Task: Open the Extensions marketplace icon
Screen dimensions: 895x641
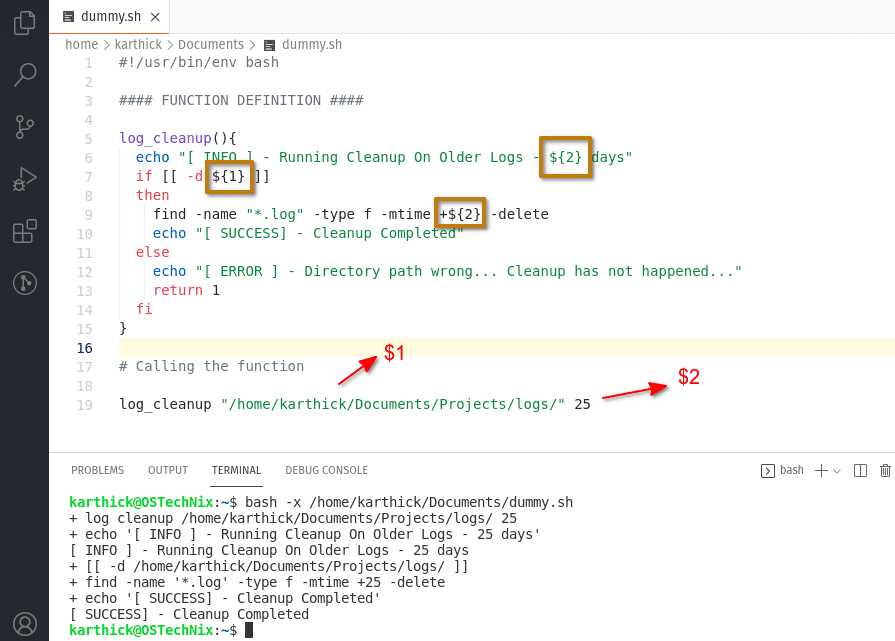Action: coord(22,232)
